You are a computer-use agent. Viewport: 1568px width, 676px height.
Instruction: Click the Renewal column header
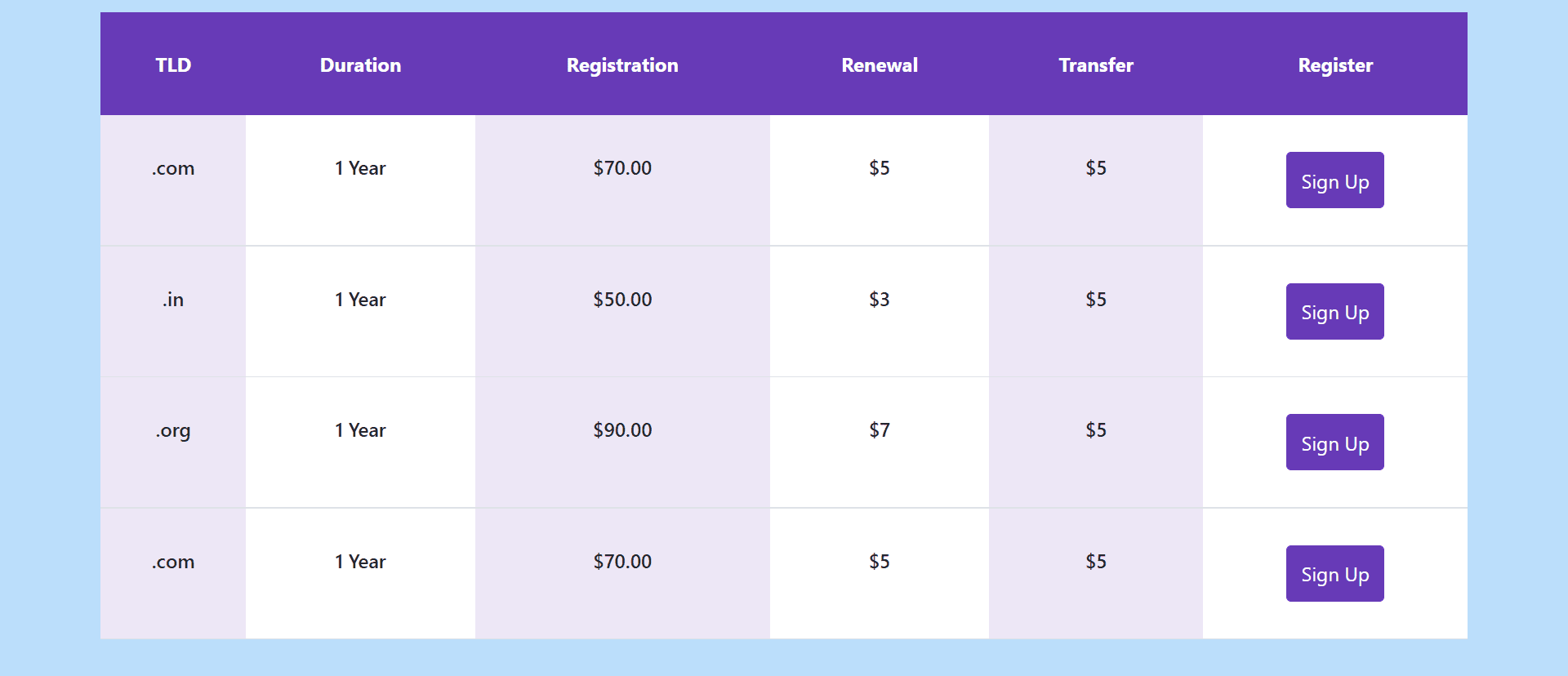(x=879, y=65)
